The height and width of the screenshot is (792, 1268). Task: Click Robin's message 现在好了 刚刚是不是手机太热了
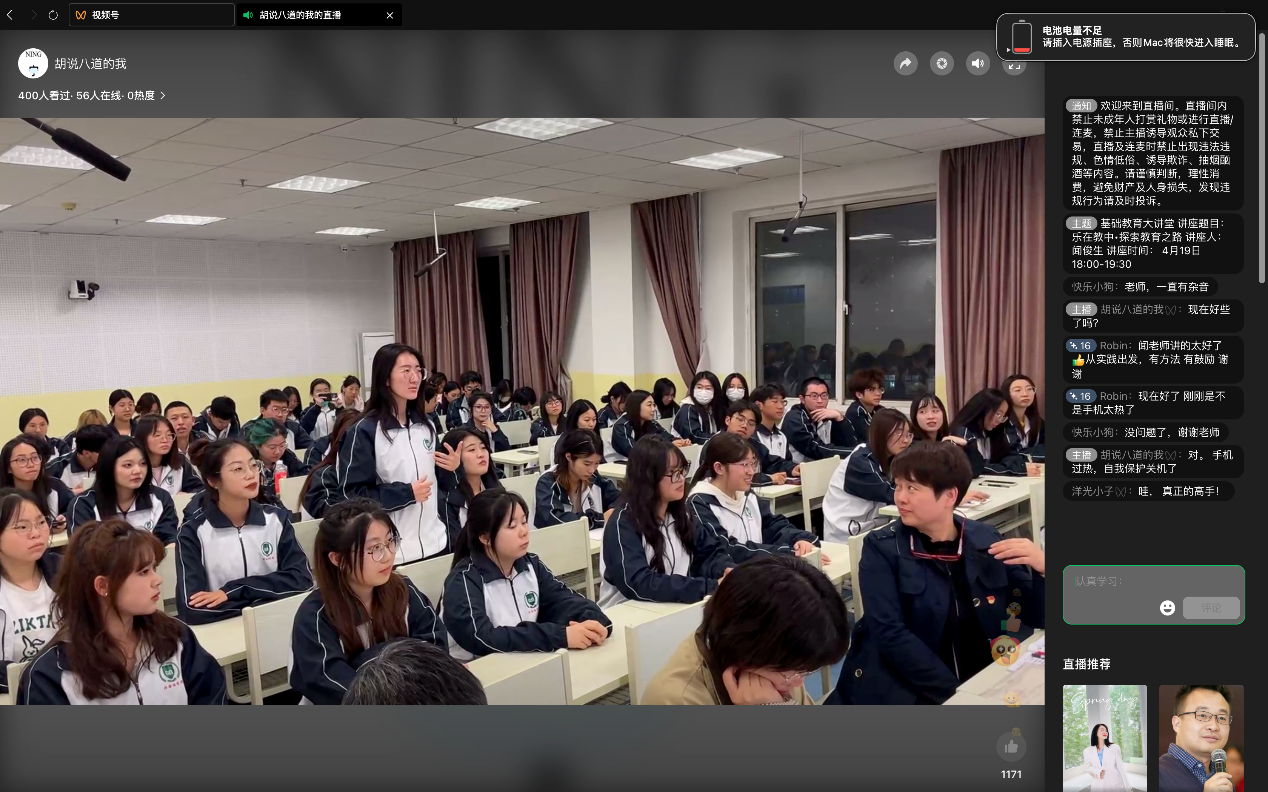click(1154, 403)
